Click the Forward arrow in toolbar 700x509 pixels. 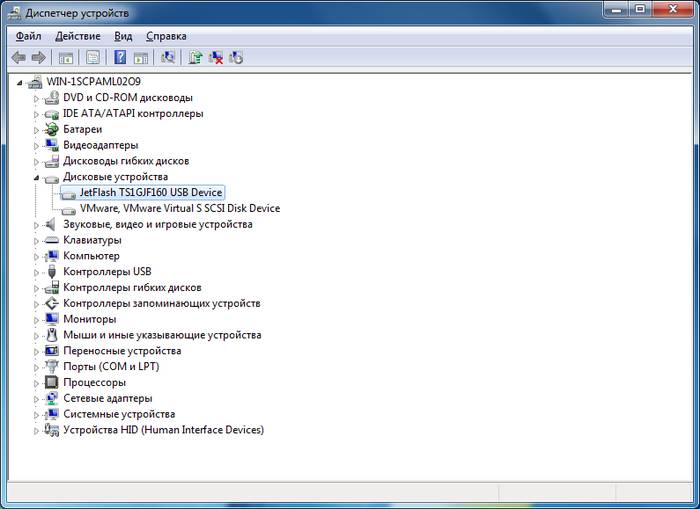coord(39,58)
